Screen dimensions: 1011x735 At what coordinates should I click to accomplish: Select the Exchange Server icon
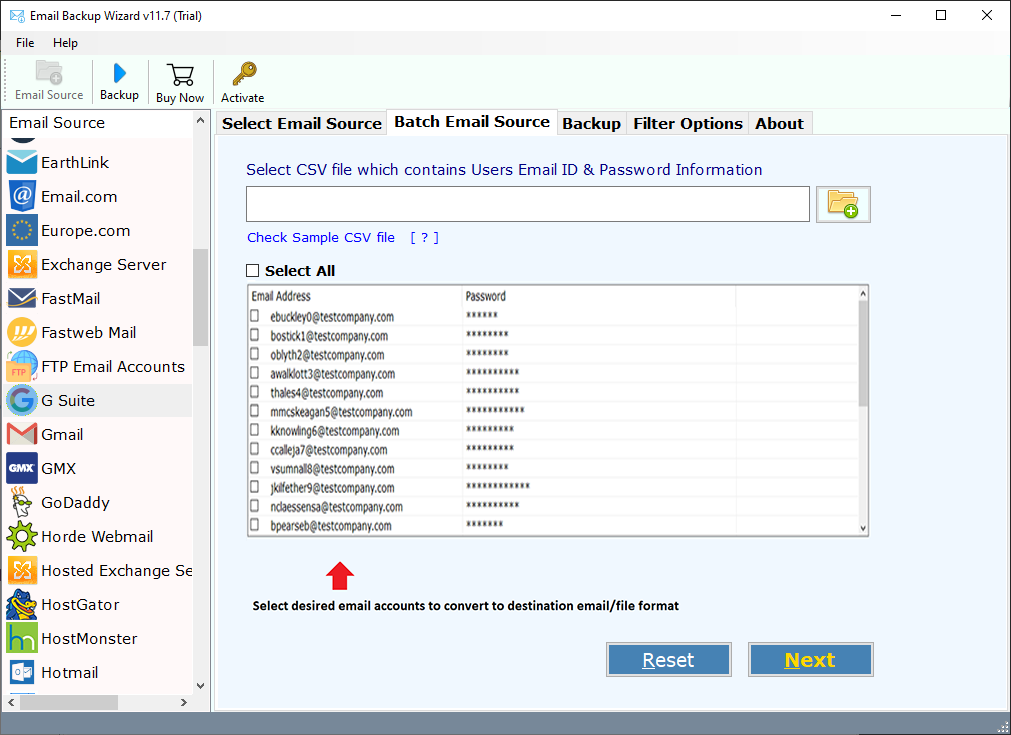[22, 264]
